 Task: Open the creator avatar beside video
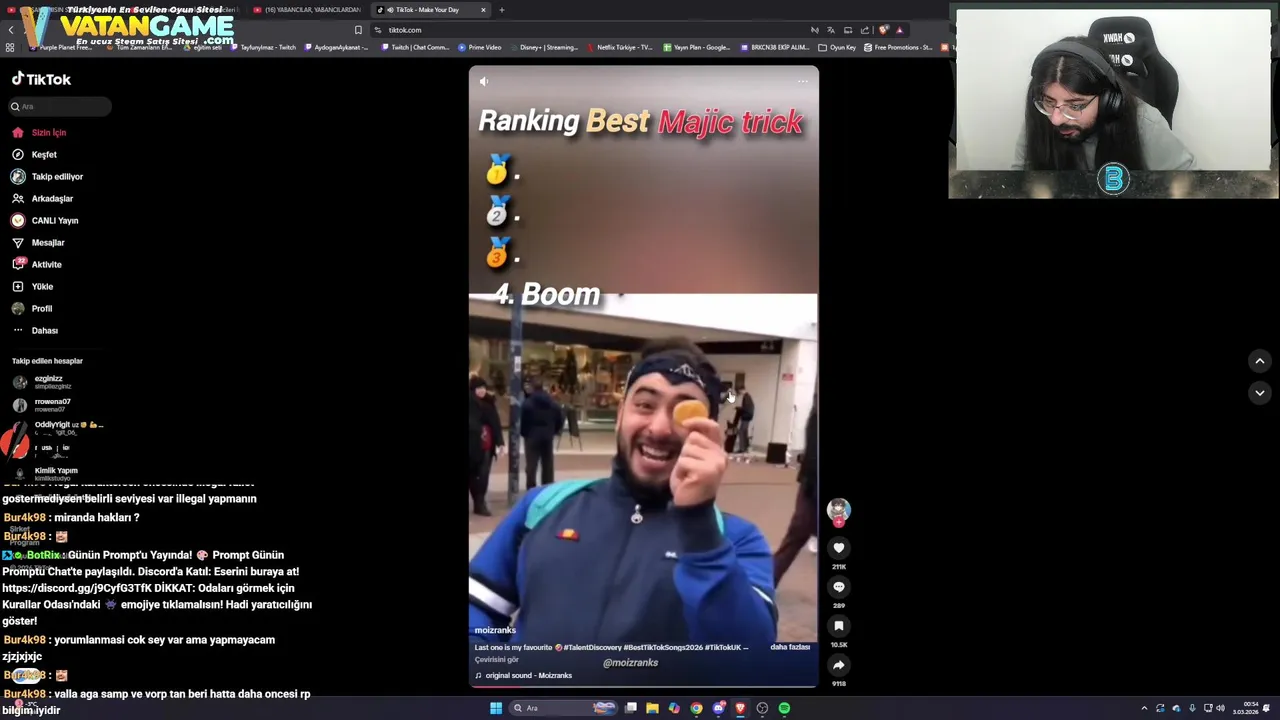click(x=838, y=510)
